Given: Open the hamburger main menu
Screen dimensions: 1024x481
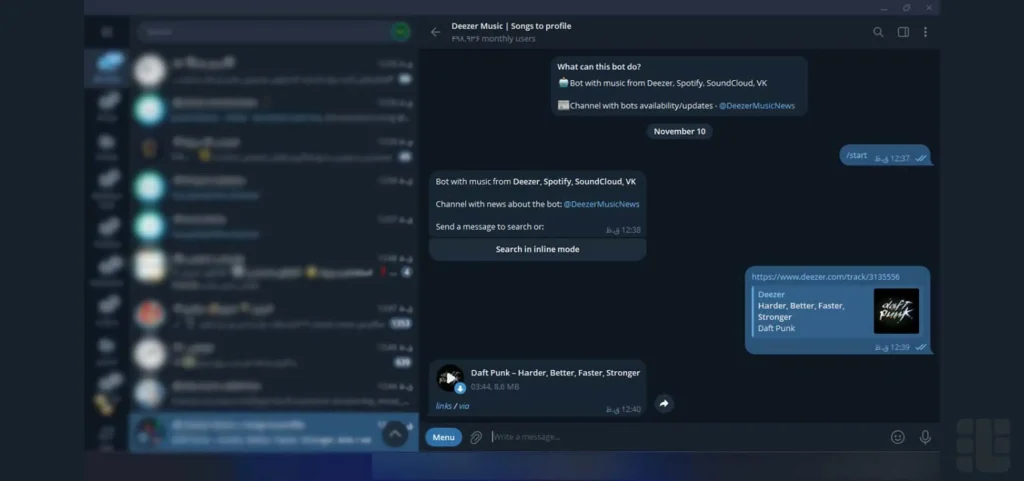Looking at the screenshot, I should click(x=107, y=32).
